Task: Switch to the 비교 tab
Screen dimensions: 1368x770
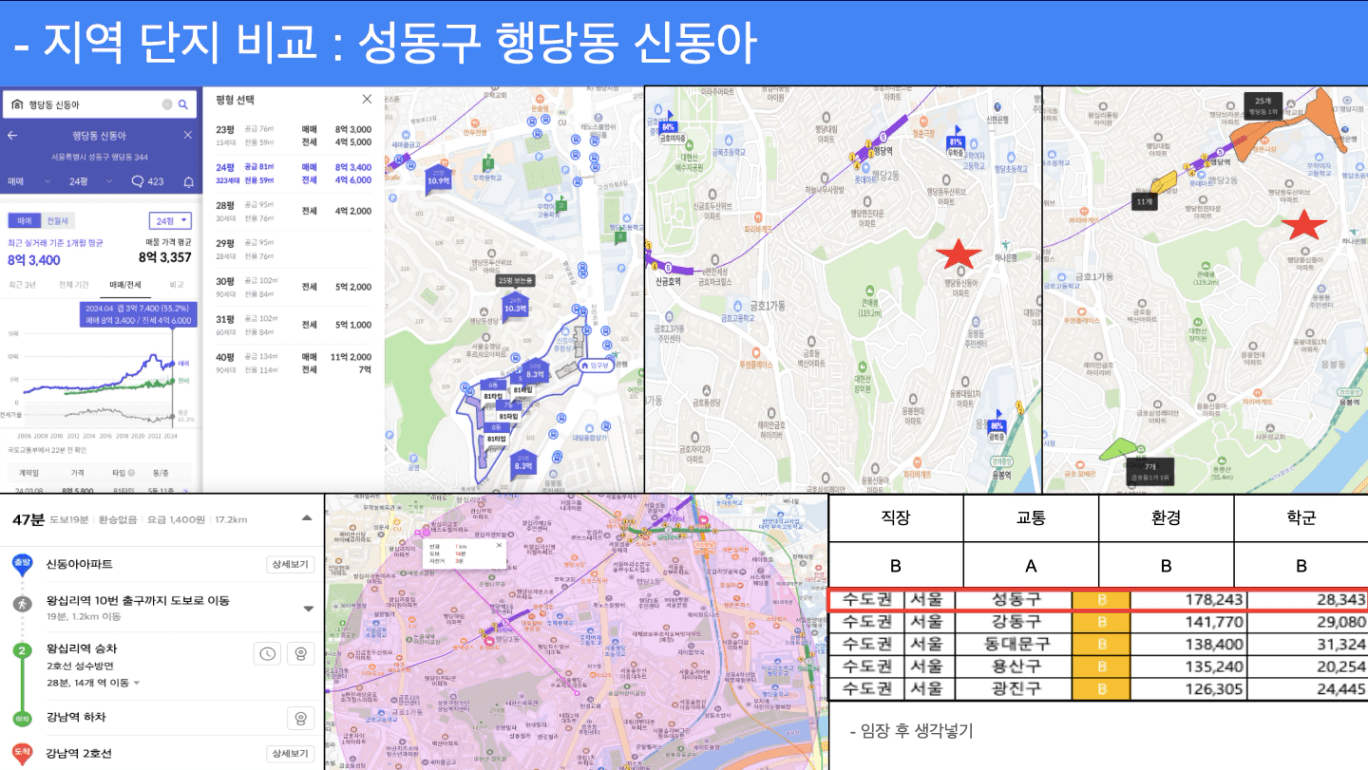Action: (176, 284)
